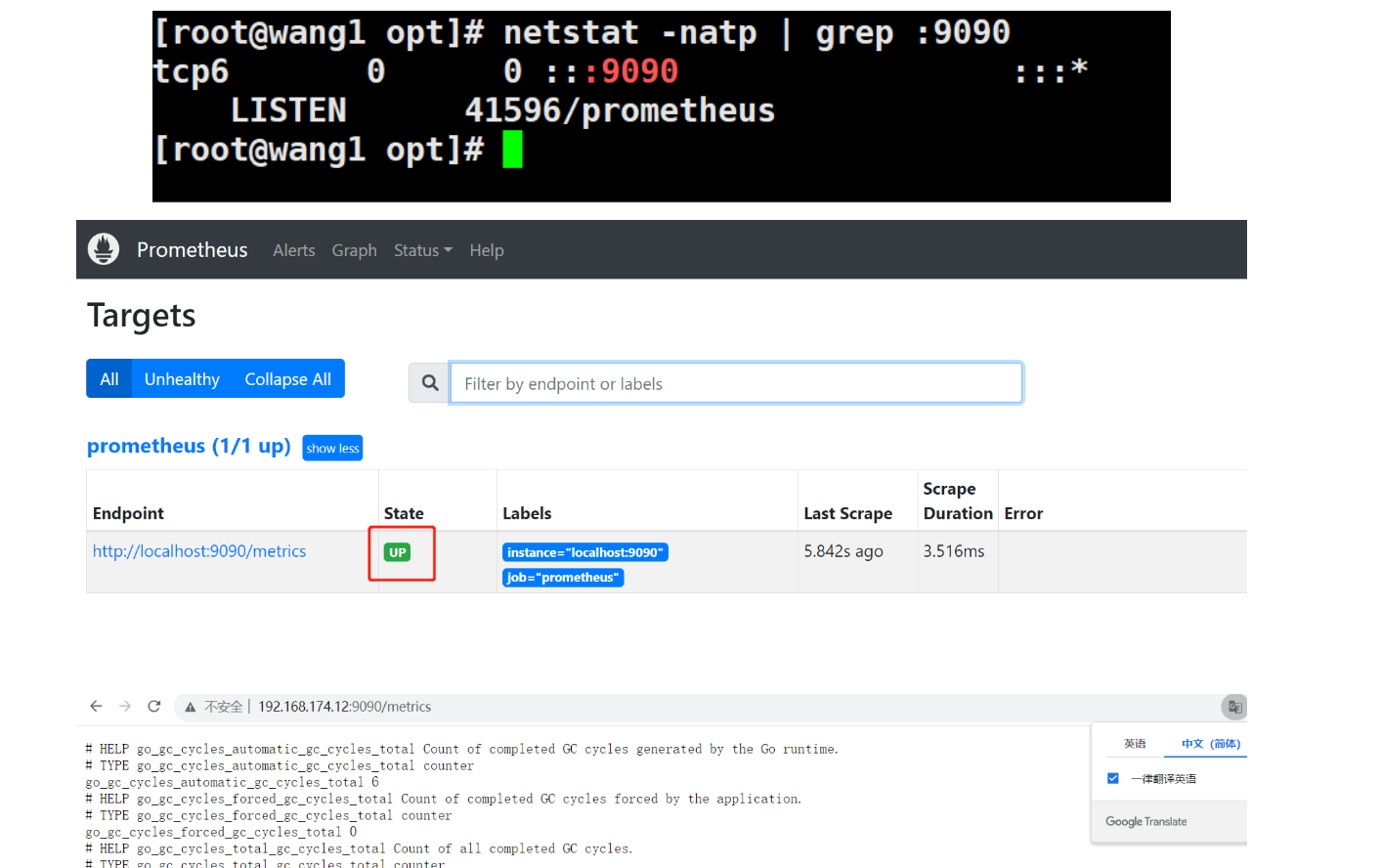The image size is (1382, 868).
Task: Reload the metrics page
Action: tap(153, 706)
